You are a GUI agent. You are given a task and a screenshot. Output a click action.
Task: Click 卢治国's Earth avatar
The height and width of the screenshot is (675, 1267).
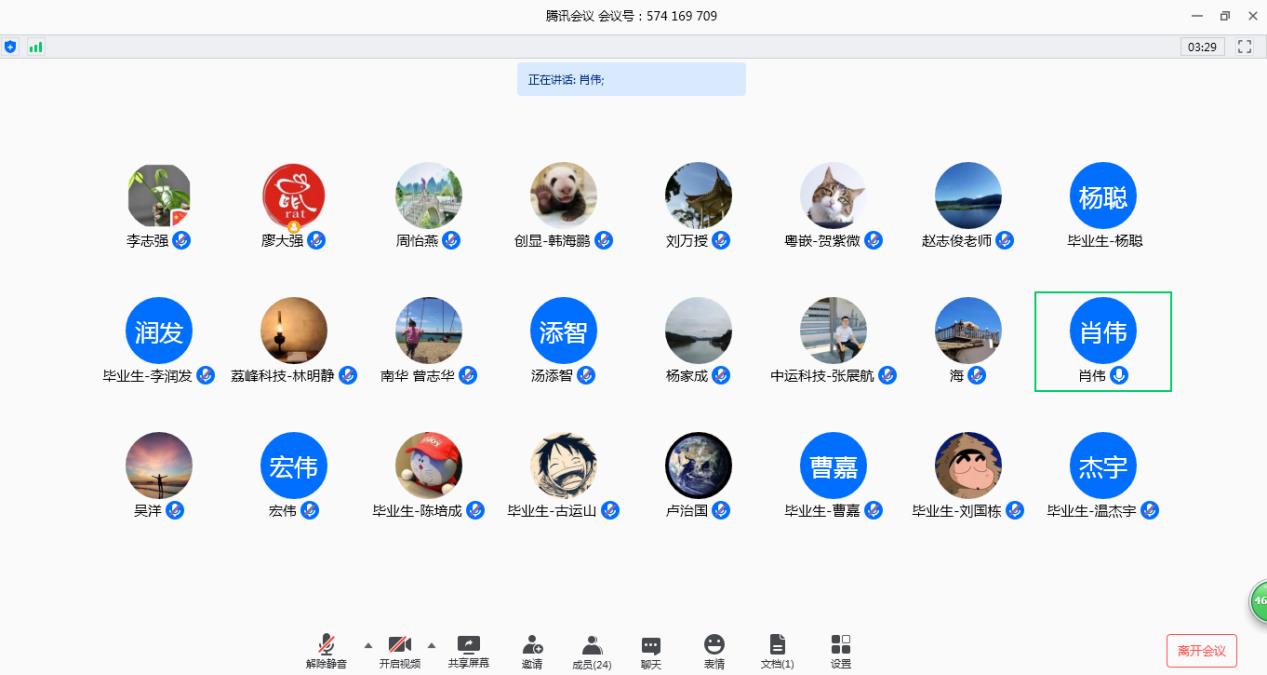coord(698,465)
